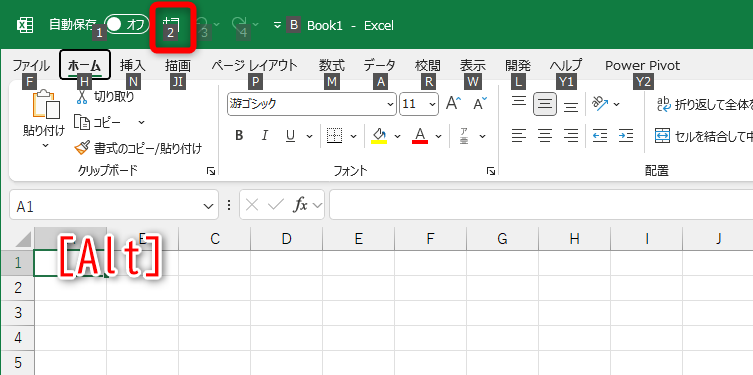The height and width of the screenshot is (375, 753).
Task: Apply red font color
Action: (420, 136)
